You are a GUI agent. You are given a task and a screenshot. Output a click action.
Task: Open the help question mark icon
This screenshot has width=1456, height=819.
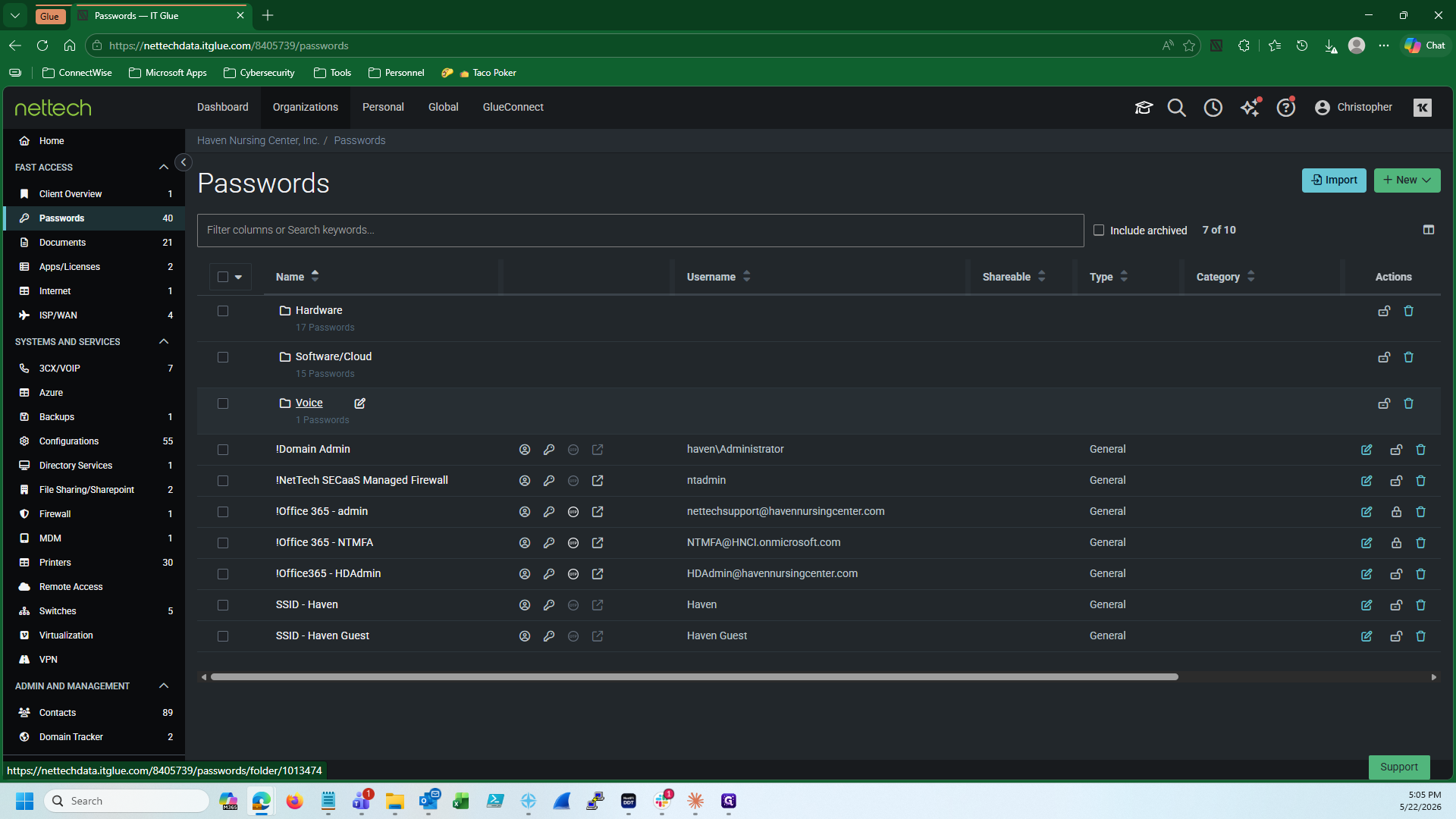[x=1286, y=108]
